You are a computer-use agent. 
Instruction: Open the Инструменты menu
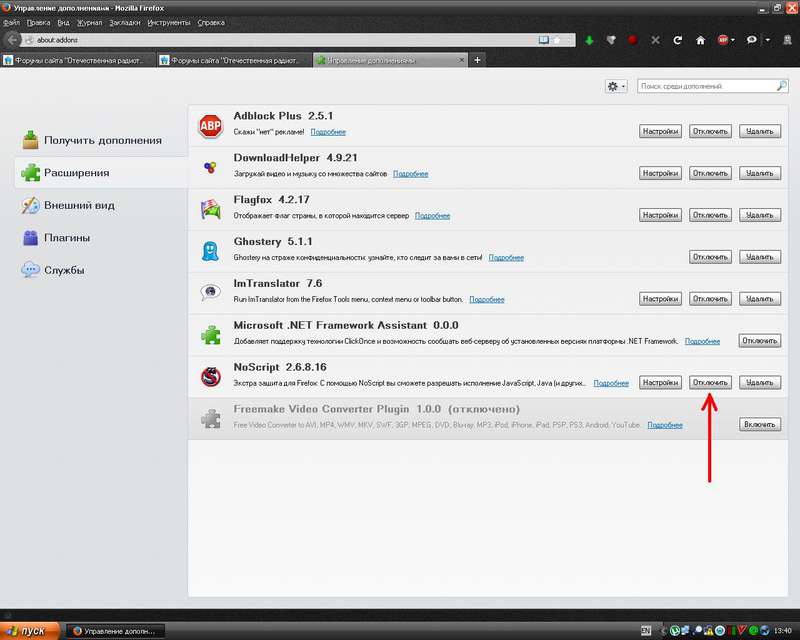click(x=168, y=22)
